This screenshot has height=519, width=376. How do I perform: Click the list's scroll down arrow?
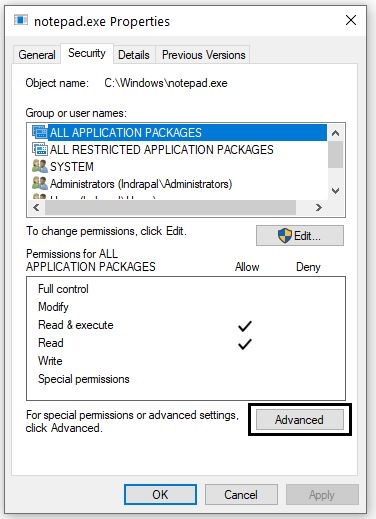tap(336, 191)
